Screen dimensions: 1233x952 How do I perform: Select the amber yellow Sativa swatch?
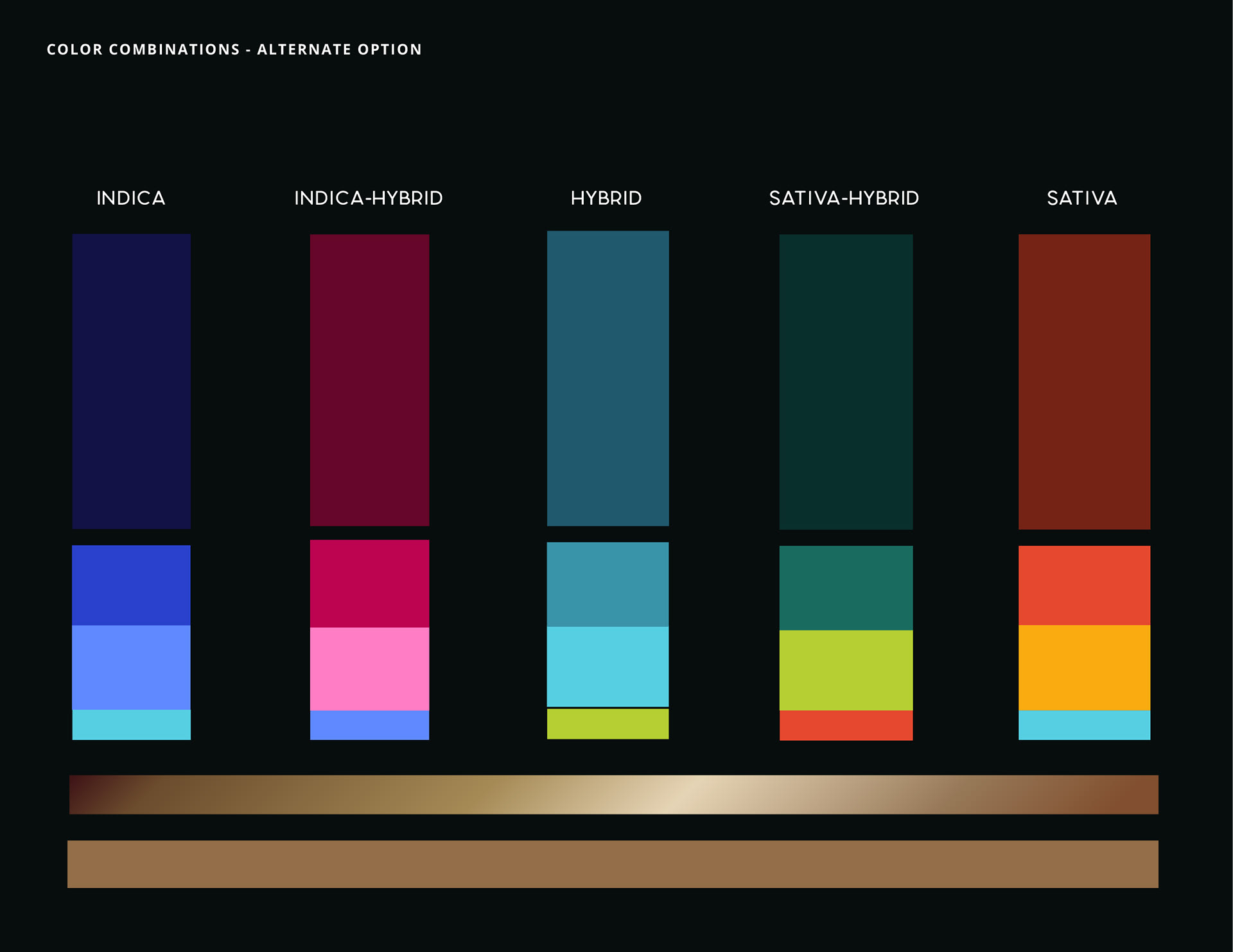click(x=1084, y=667)
